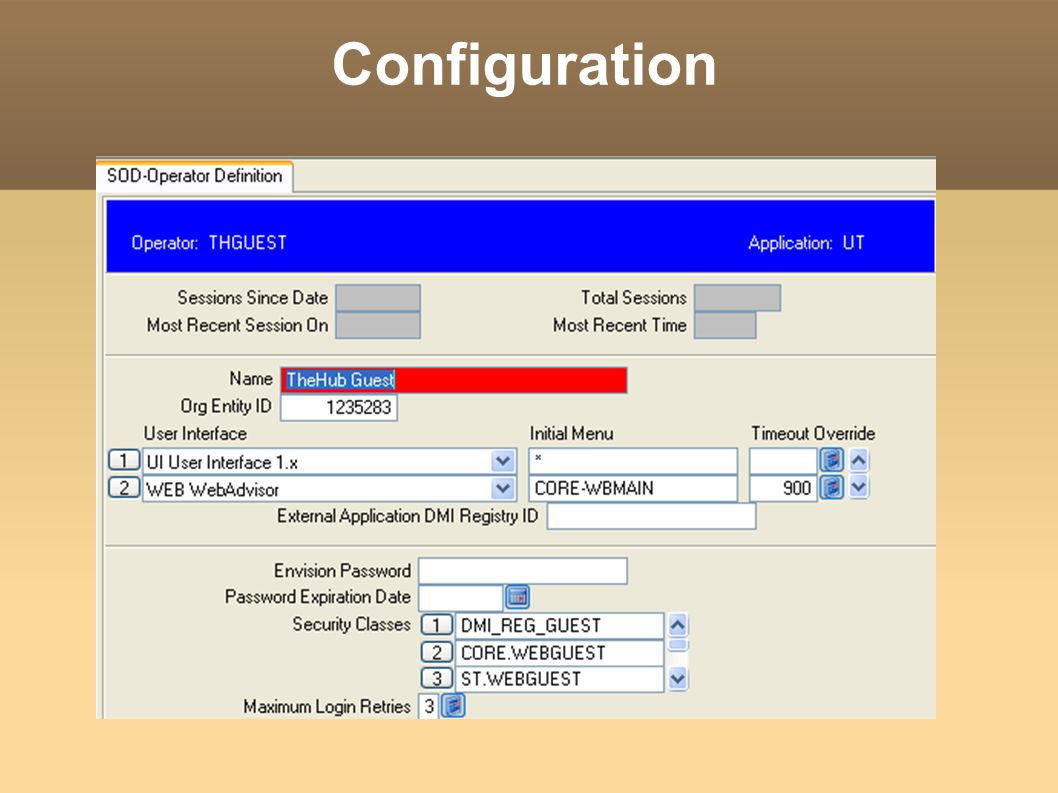
Task: Open detail icon on User Interface row 1
Action: pos(831,460)
